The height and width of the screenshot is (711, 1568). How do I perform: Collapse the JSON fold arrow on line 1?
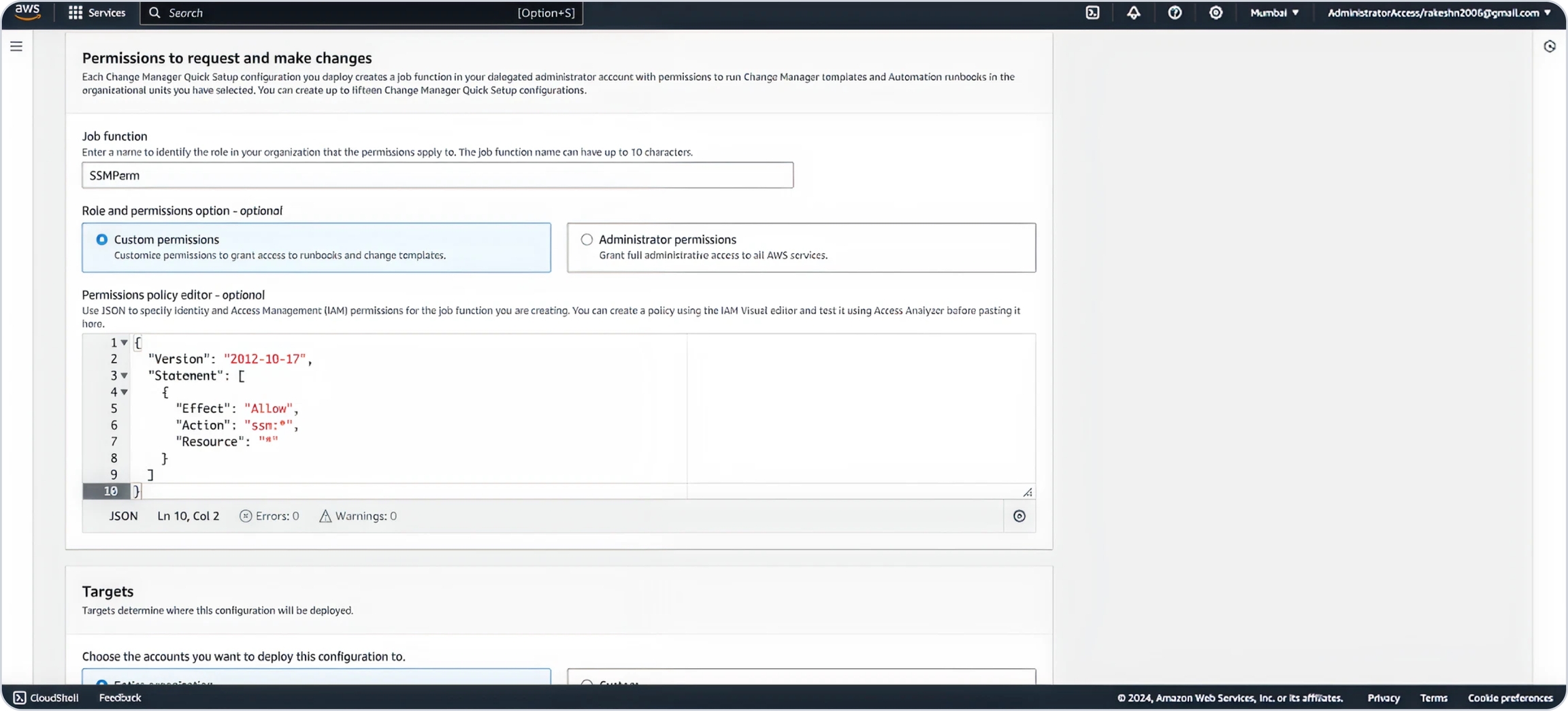tap(125, 343)
